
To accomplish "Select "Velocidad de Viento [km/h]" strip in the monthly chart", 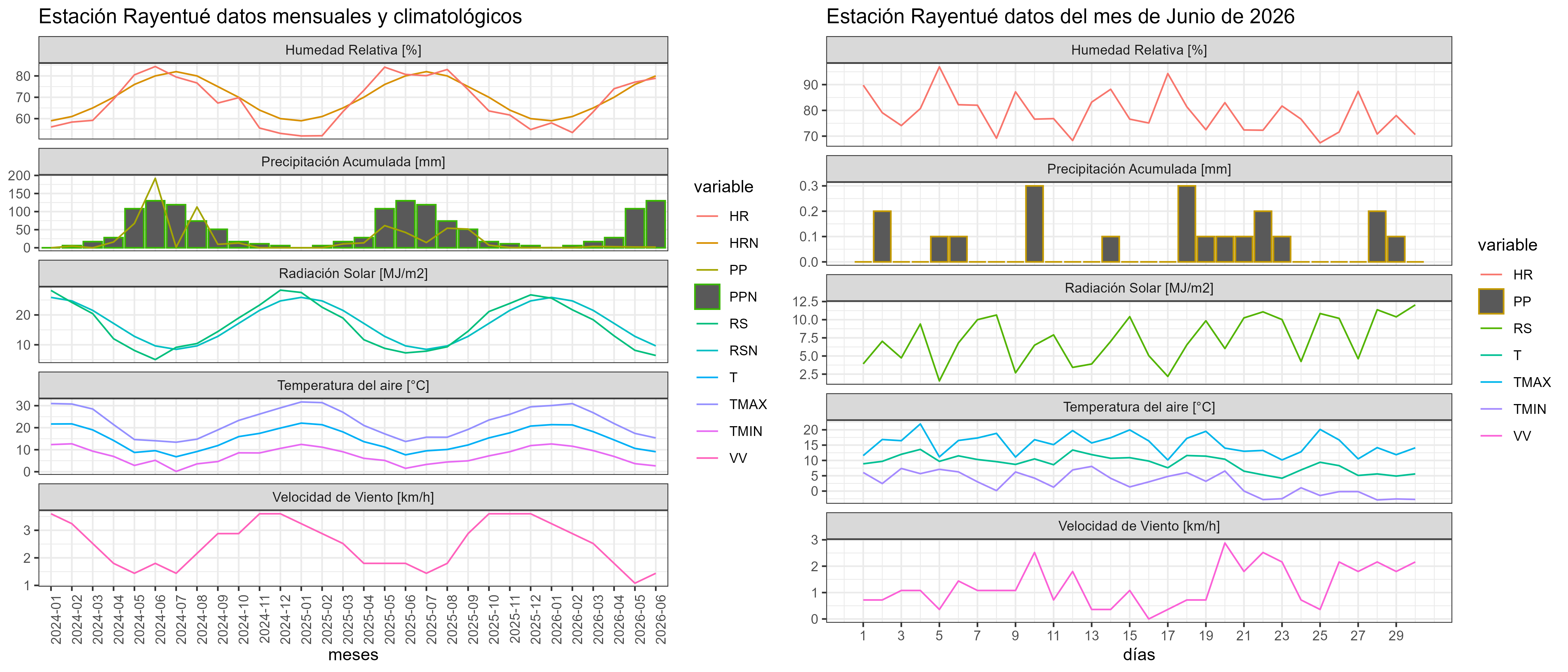I will (x=353, y=497).
